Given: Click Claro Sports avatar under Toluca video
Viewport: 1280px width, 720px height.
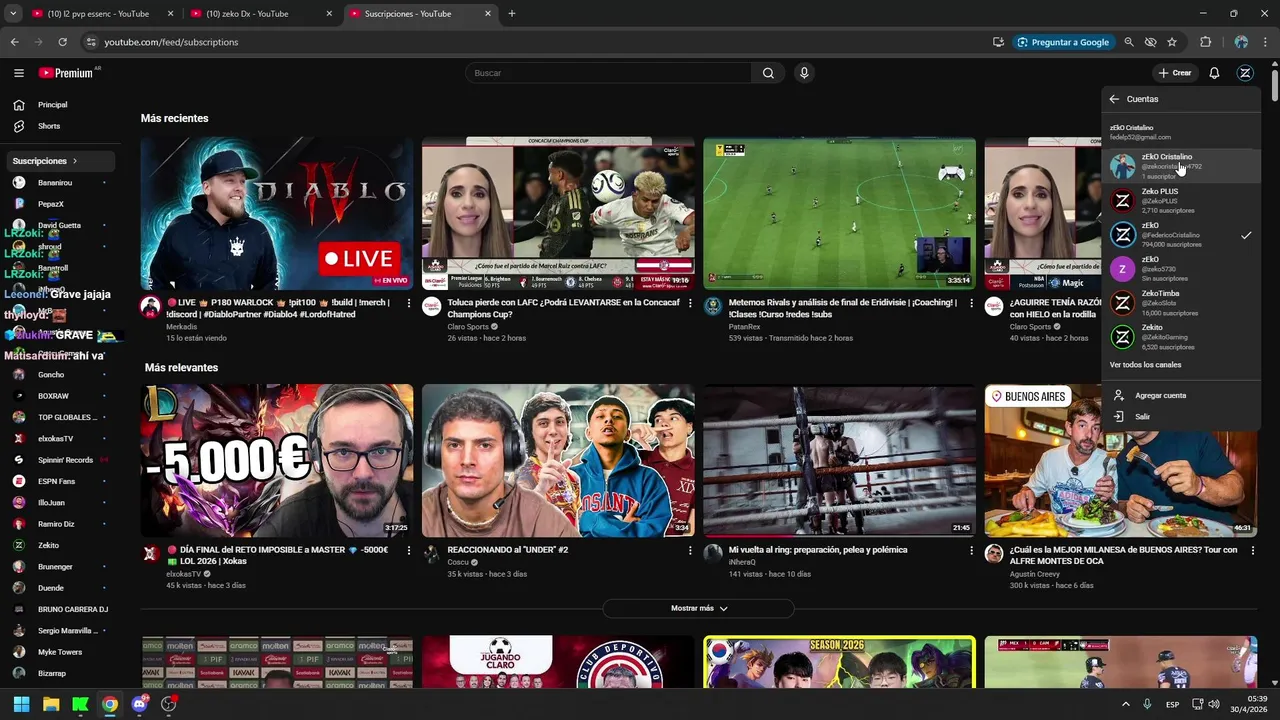Looking at the screenshot, I should tap(431, 306).
